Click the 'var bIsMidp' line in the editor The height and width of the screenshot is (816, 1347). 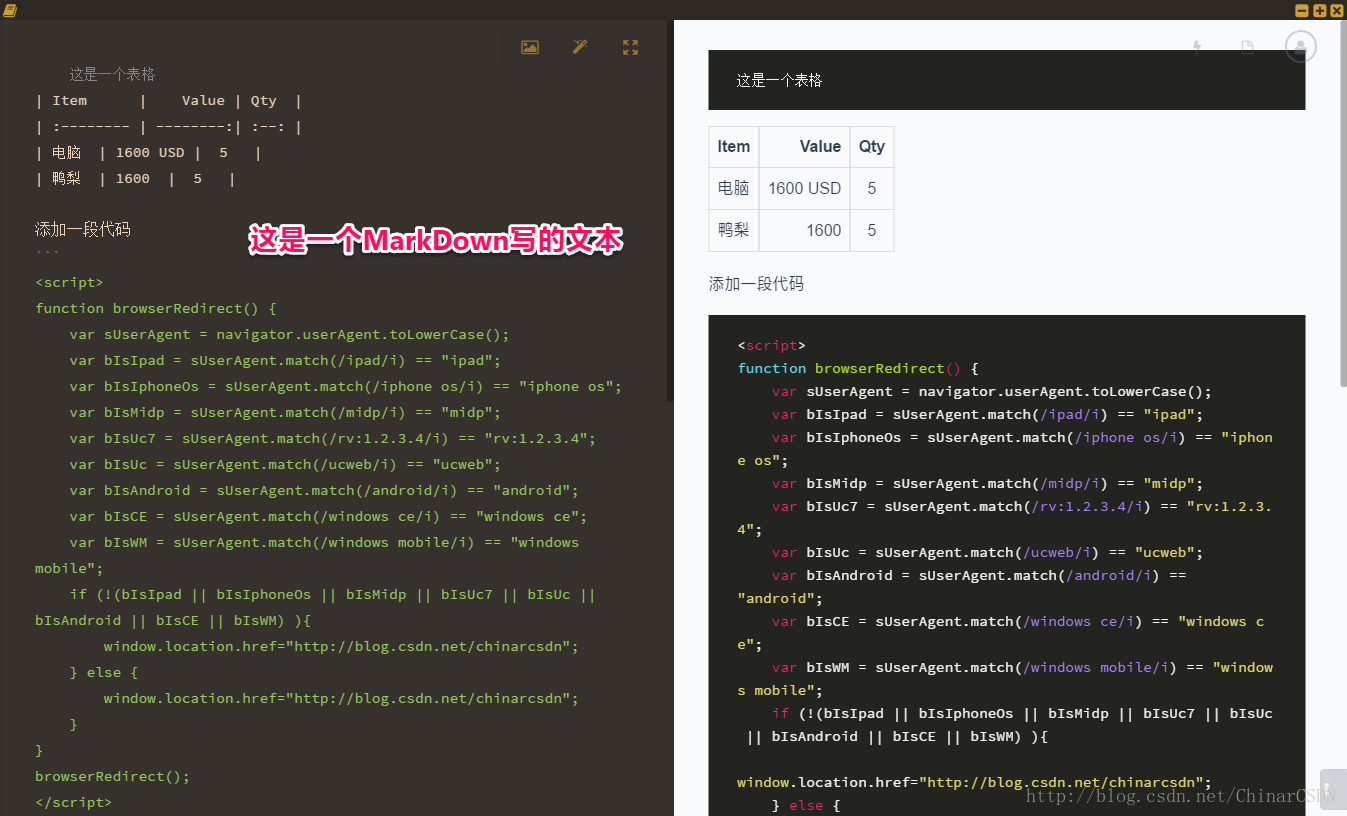(x=285, y=412)
